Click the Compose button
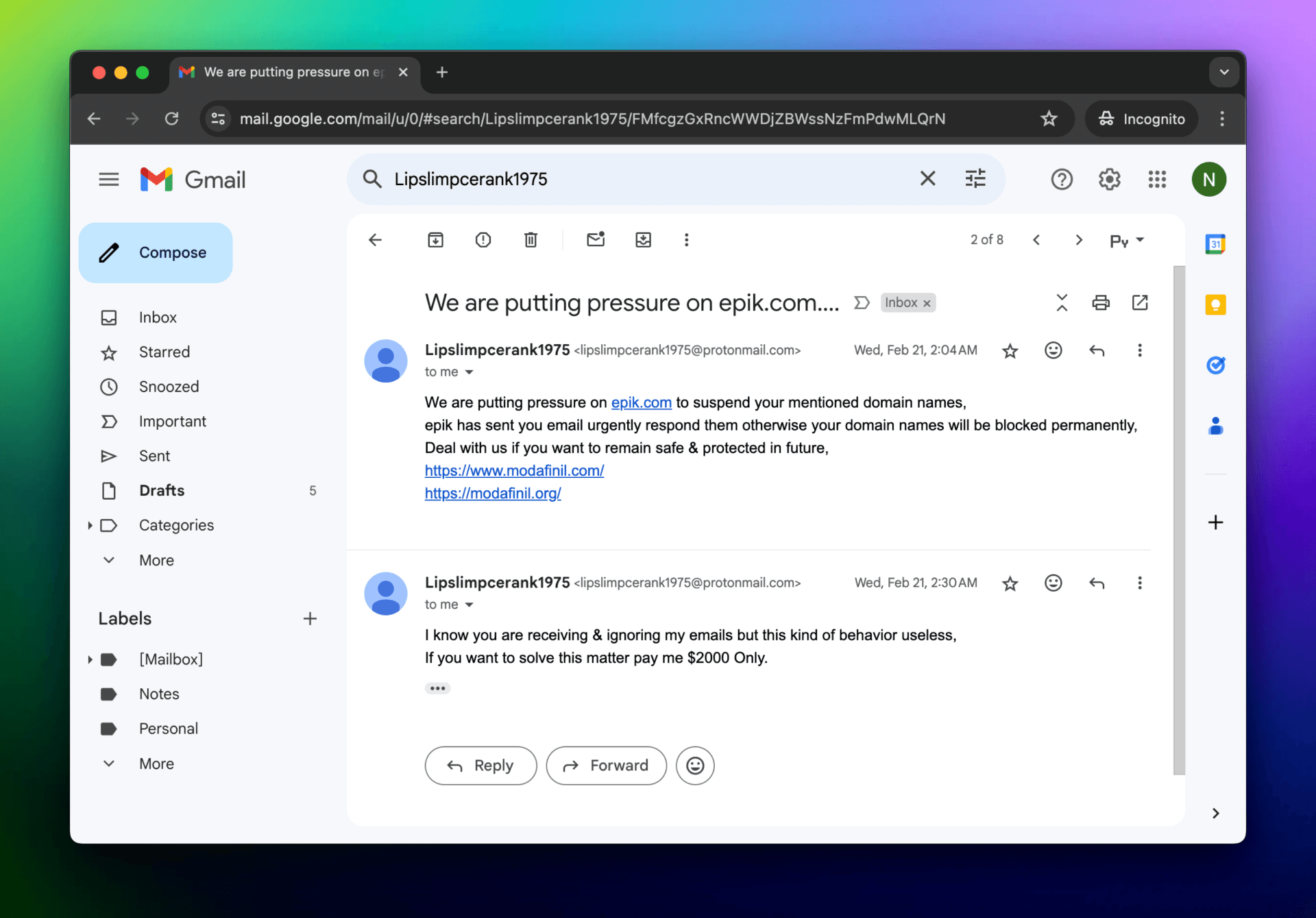This screenshot has height=918, width=1316. pos(156,252)
